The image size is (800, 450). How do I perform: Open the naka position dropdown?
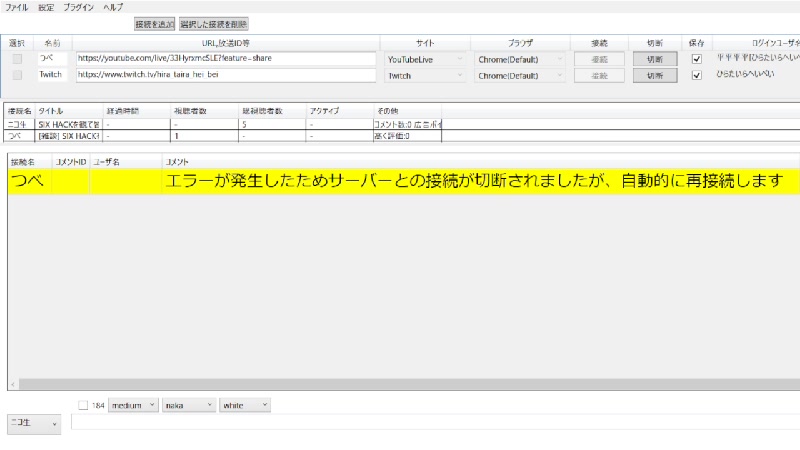(189, 405)
